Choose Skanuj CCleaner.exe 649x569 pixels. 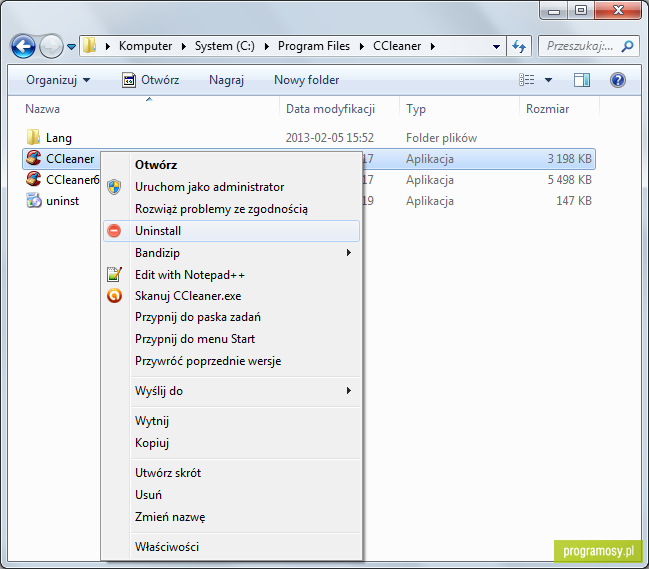pos(231,295)
